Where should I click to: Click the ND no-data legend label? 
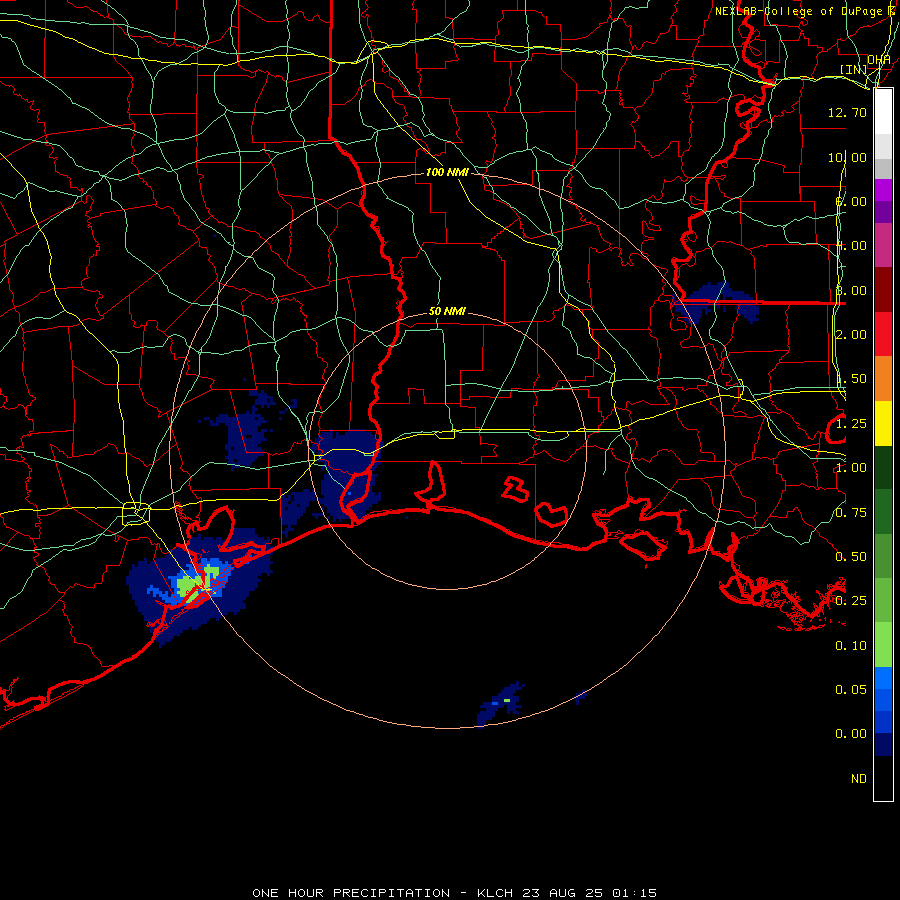859,779
